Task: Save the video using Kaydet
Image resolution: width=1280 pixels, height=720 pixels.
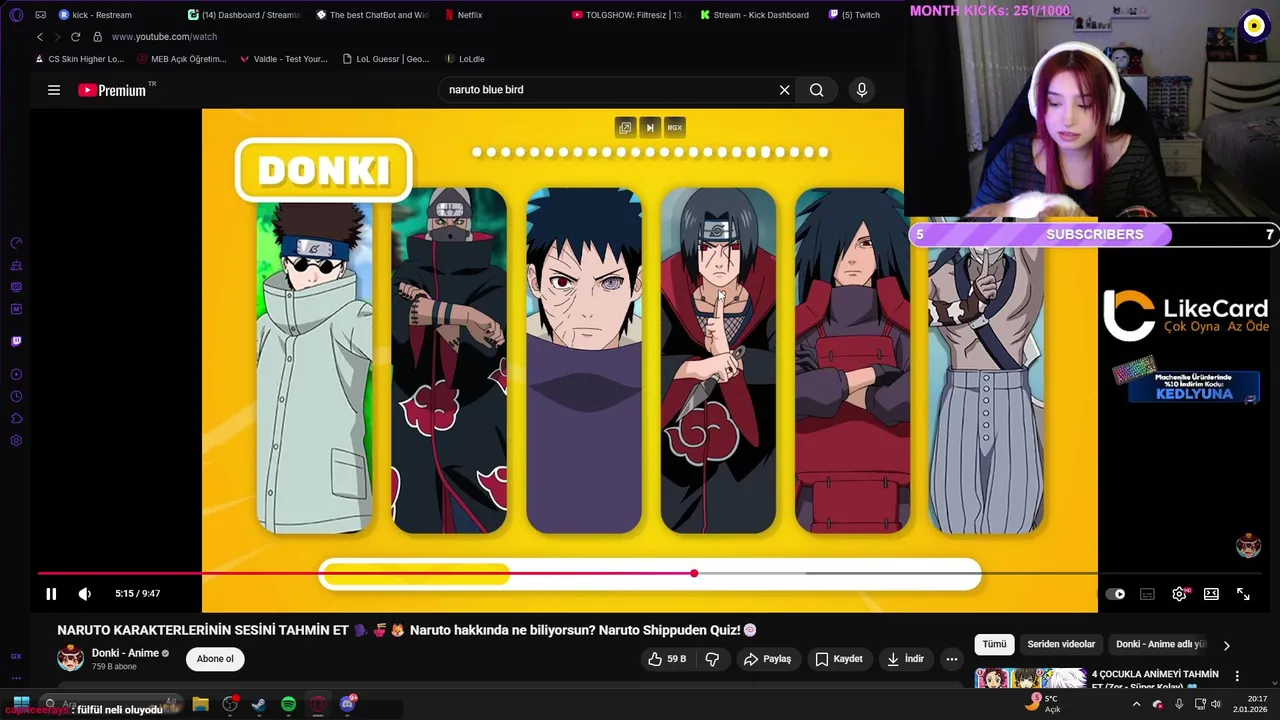Action: click(x=838, y=659)
